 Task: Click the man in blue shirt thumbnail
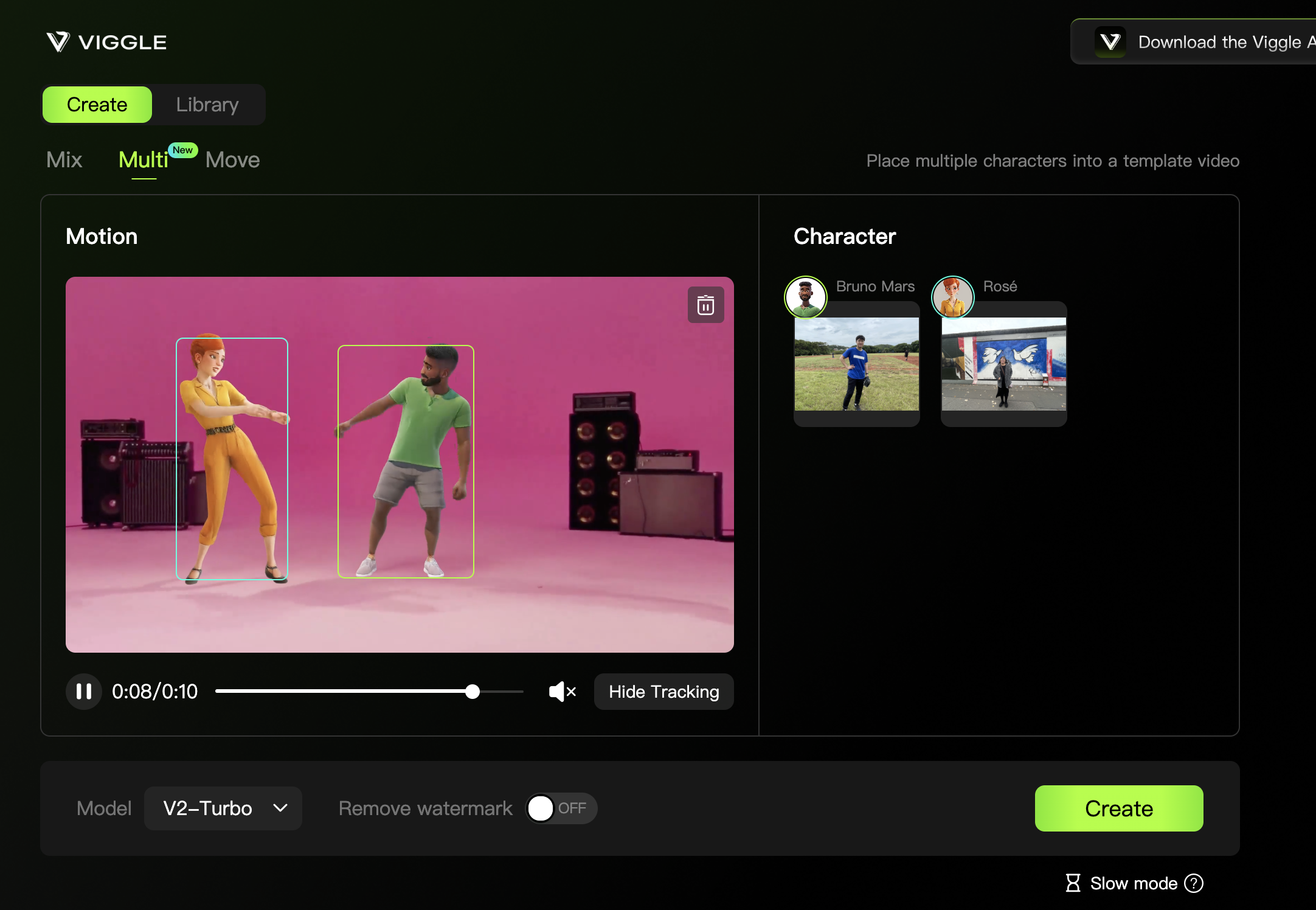pos(856,364)
